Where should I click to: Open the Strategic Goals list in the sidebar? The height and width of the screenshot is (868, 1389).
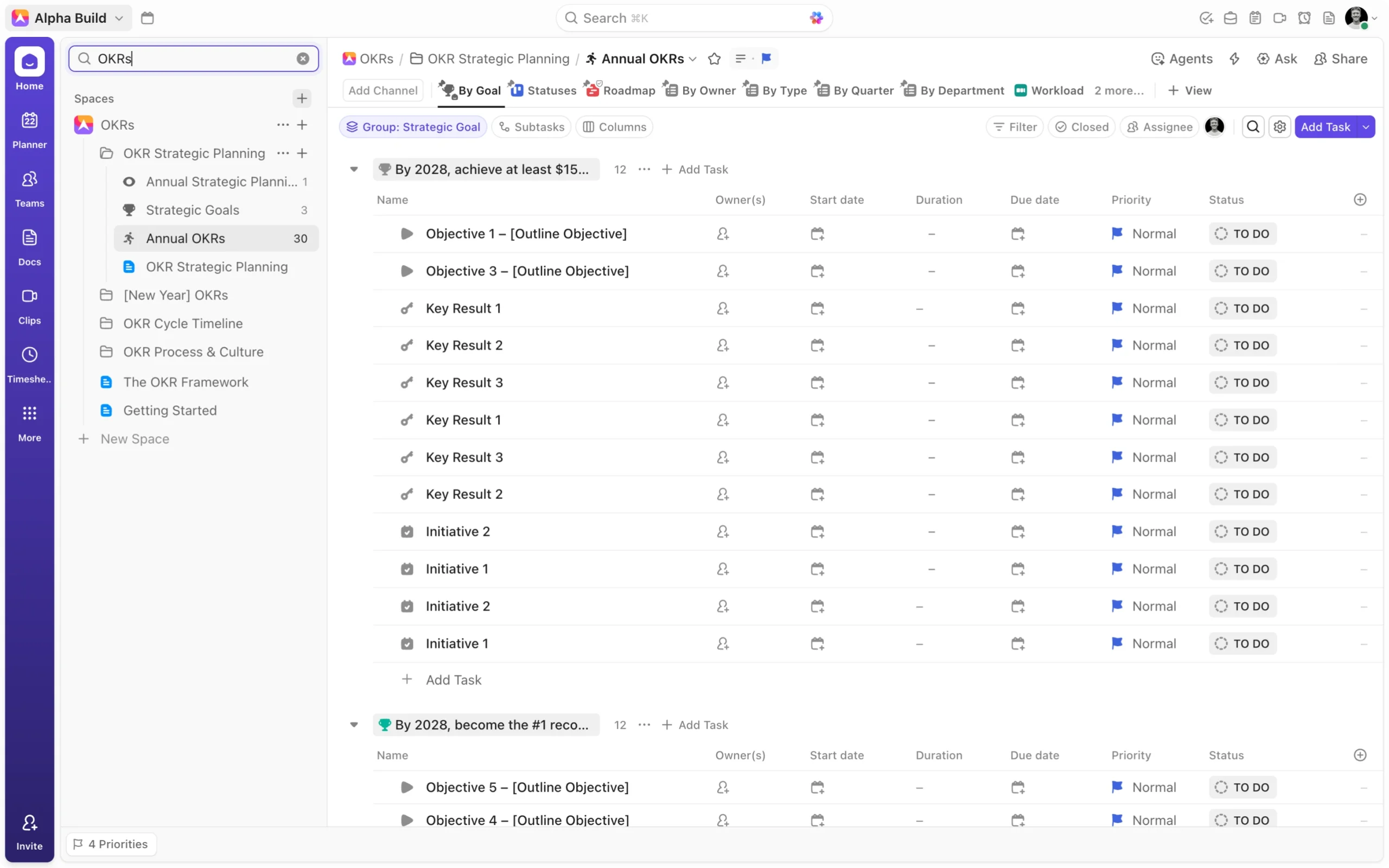point(192,210)
